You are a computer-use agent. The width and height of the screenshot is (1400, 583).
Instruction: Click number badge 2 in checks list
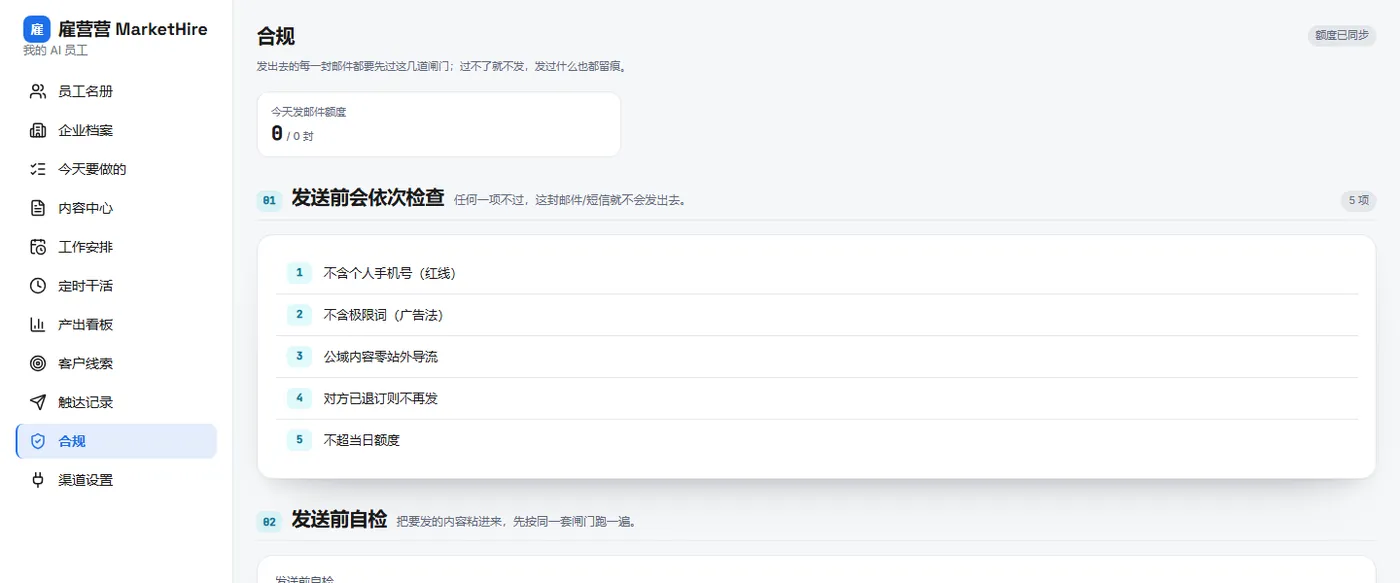coord(299,315)
